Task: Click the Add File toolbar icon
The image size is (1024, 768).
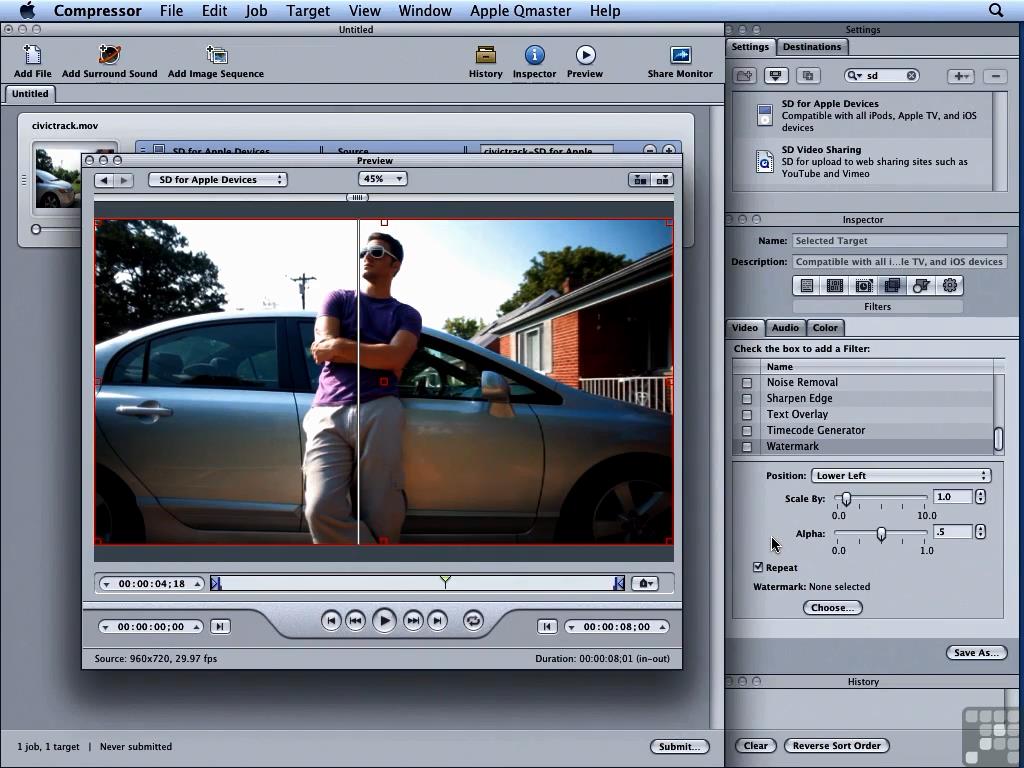Action: (32, 55)
